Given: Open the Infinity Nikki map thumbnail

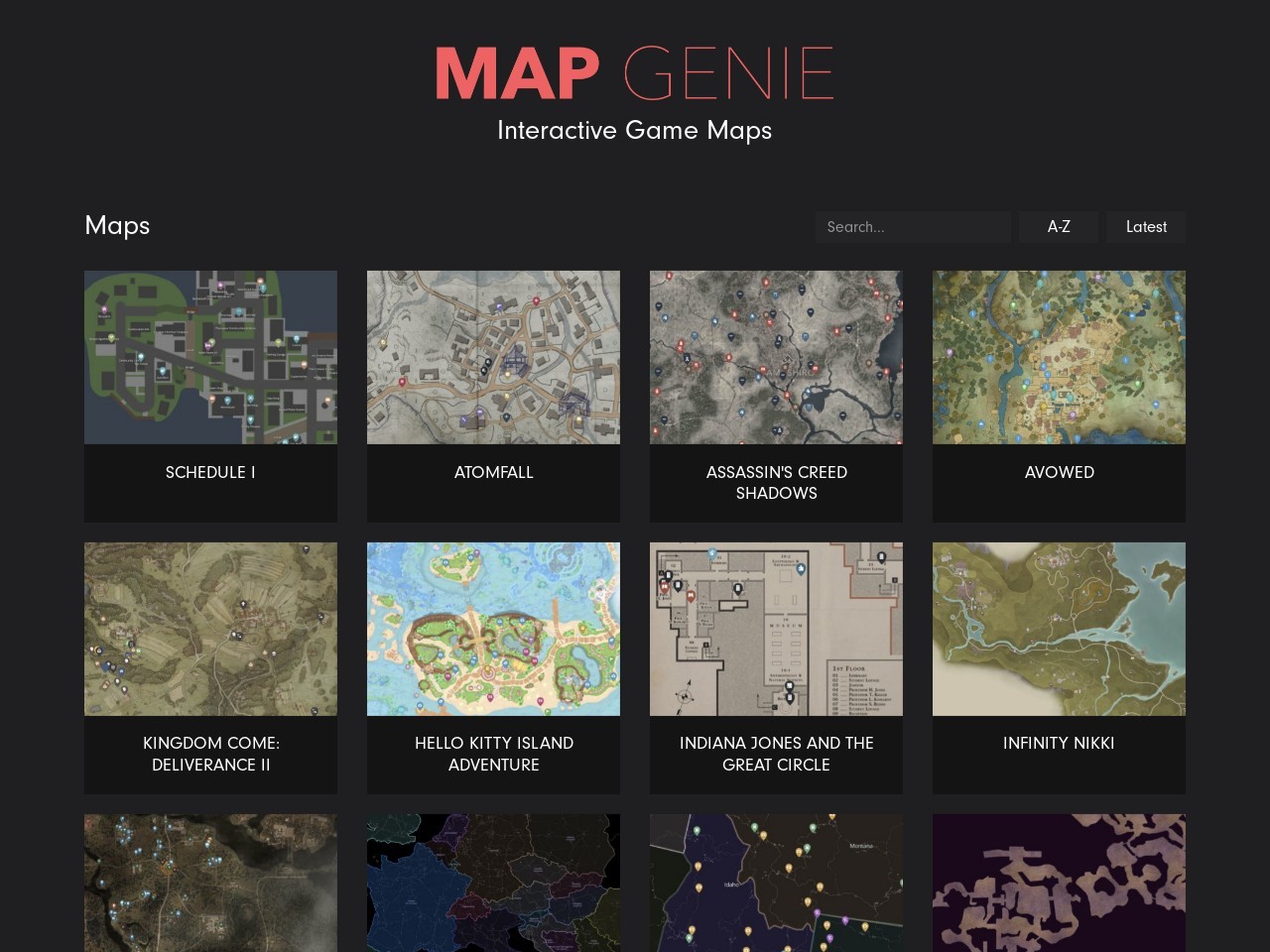Looking at the screenshot, I should coord(1059,629).
